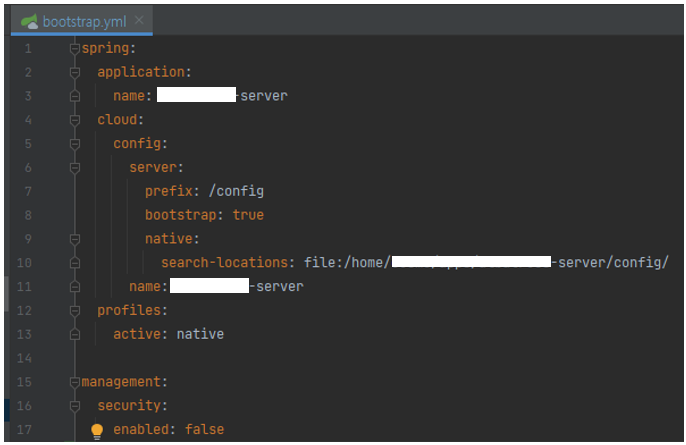Collapse the application: fold marker on line 2

(x=75, y=72)
